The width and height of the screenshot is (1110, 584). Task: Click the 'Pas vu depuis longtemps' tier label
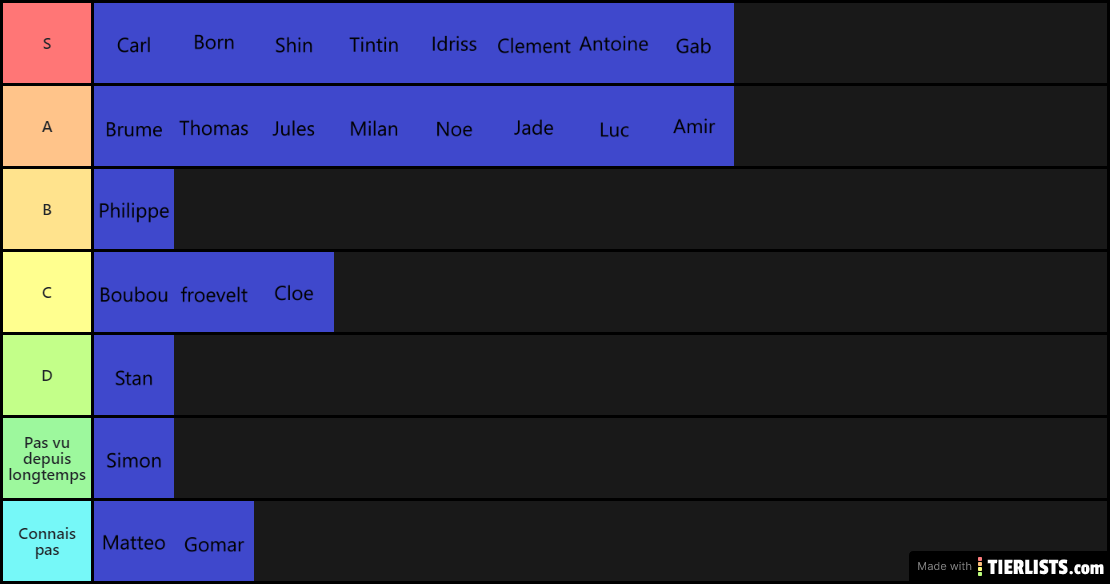[47, 458]
